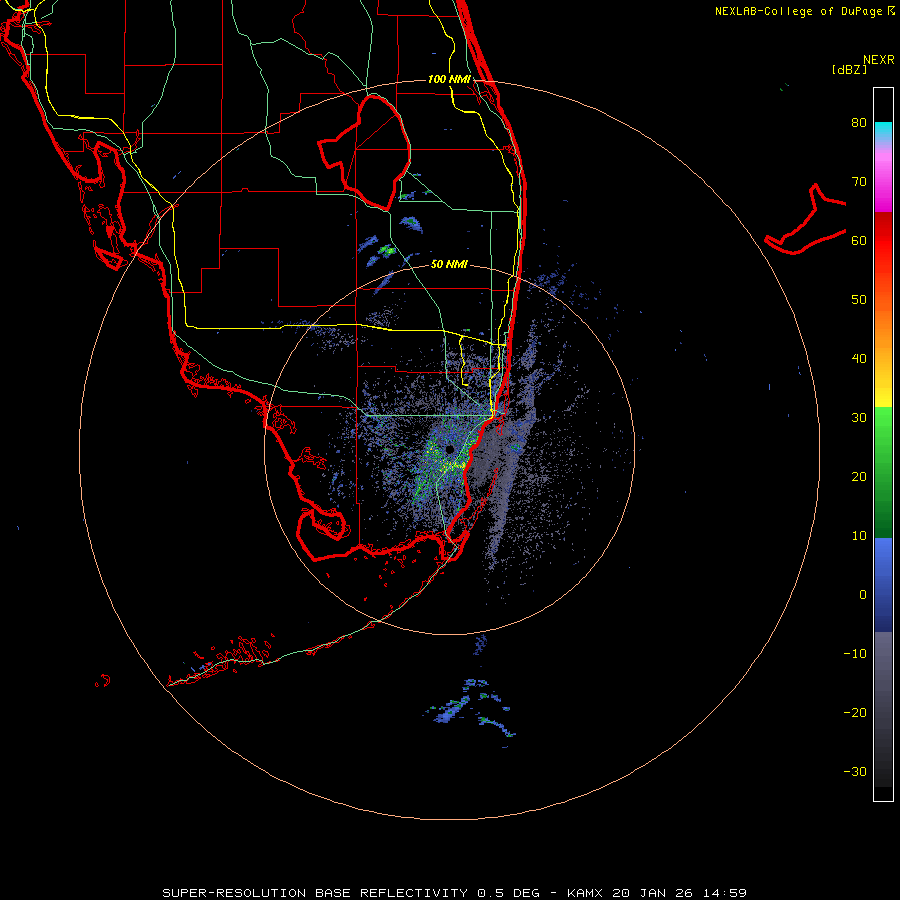
Task: Click the red Bahamas island outline east of the rings
Action: point(805,220)
